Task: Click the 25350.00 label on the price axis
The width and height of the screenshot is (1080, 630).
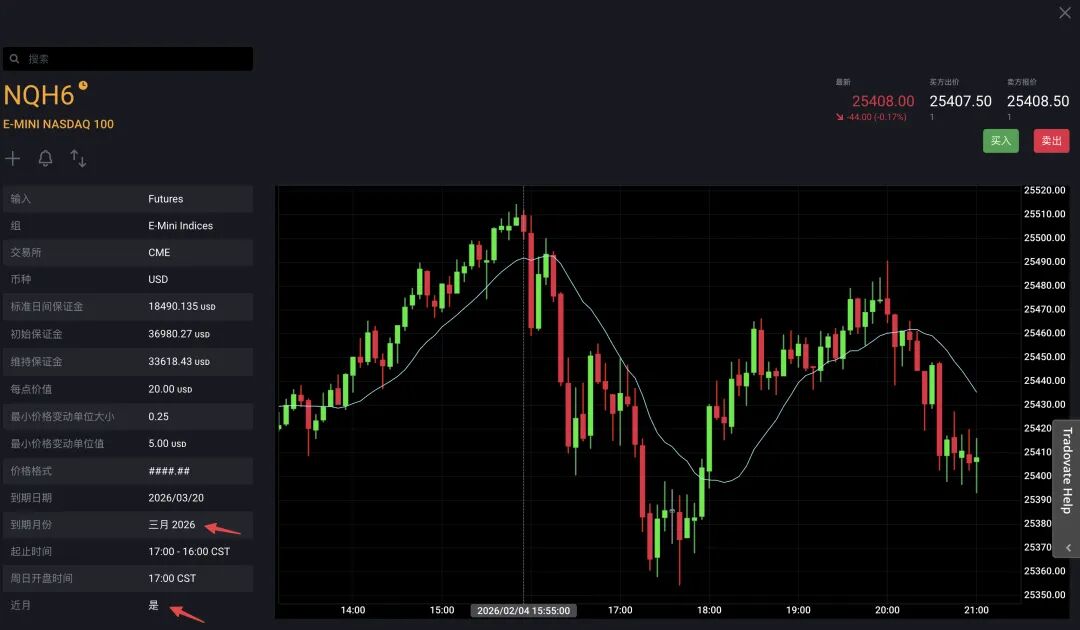Action: (1044, 594)
